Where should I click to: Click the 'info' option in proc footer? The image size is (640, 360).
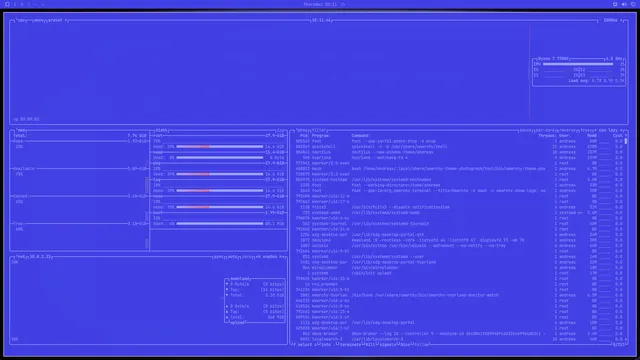click(x=325, y=345)
